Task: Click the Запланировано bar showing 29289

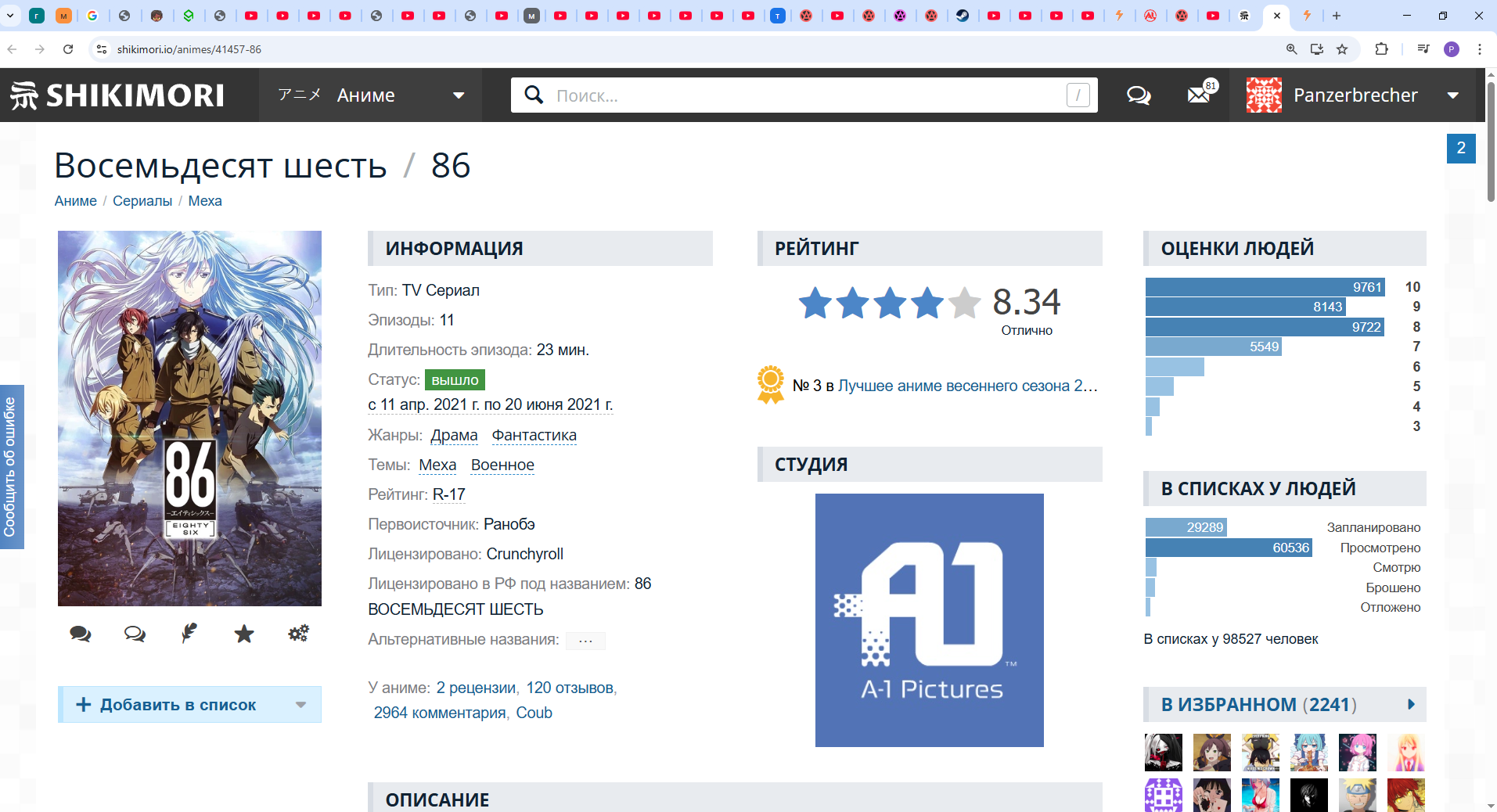Action: tap(1186, 527)
